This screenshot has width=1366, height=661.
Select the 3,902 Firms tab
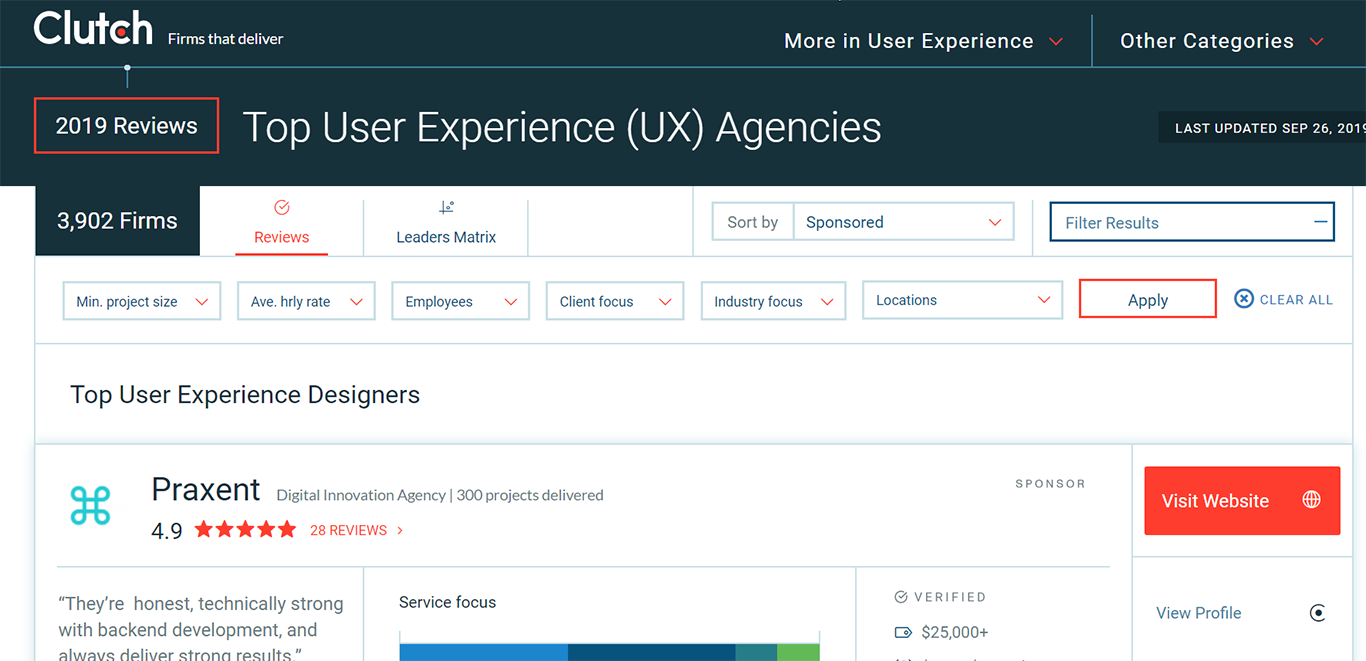coord(117,221)
